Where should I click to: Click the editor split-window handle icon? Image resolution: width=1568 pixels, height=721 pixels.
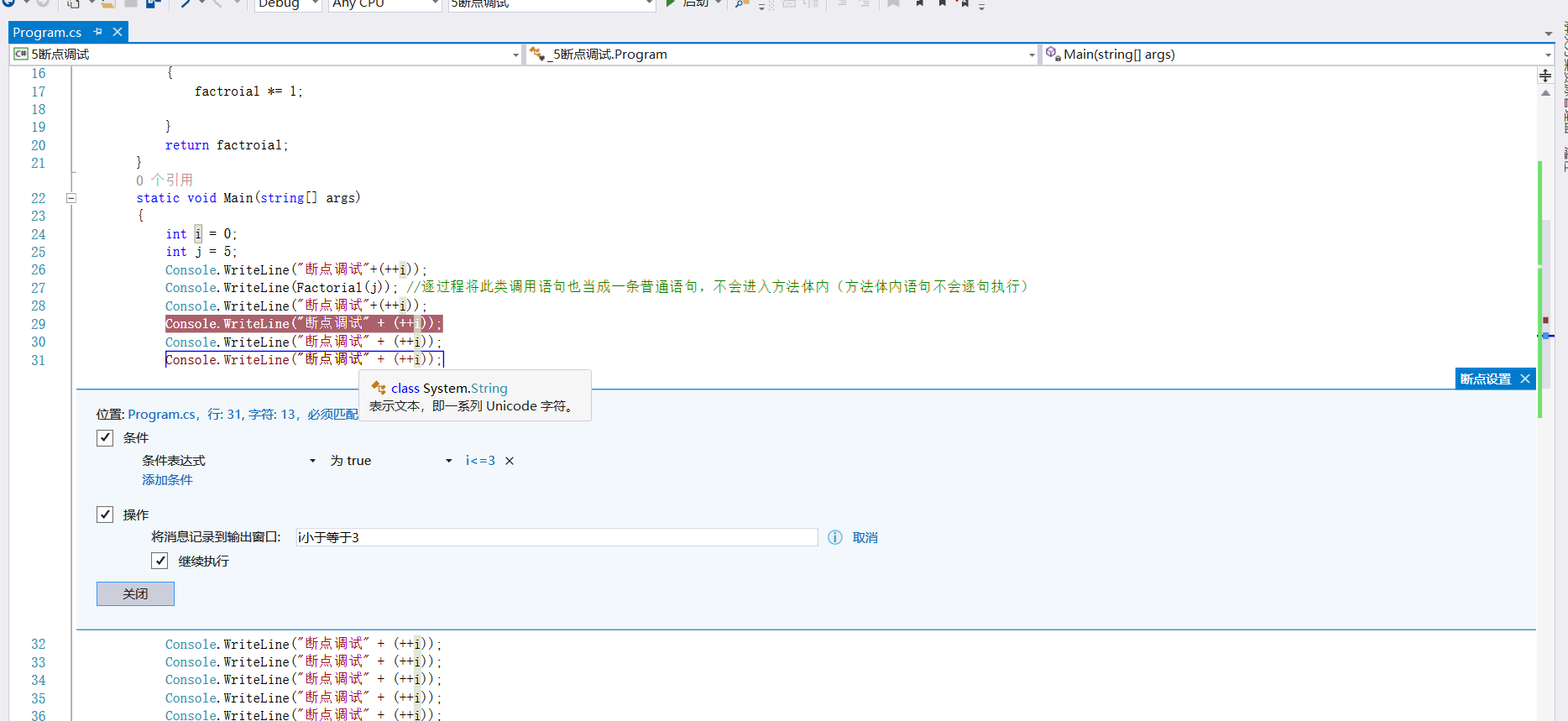pyautogui.click(x=1545, y=76)
